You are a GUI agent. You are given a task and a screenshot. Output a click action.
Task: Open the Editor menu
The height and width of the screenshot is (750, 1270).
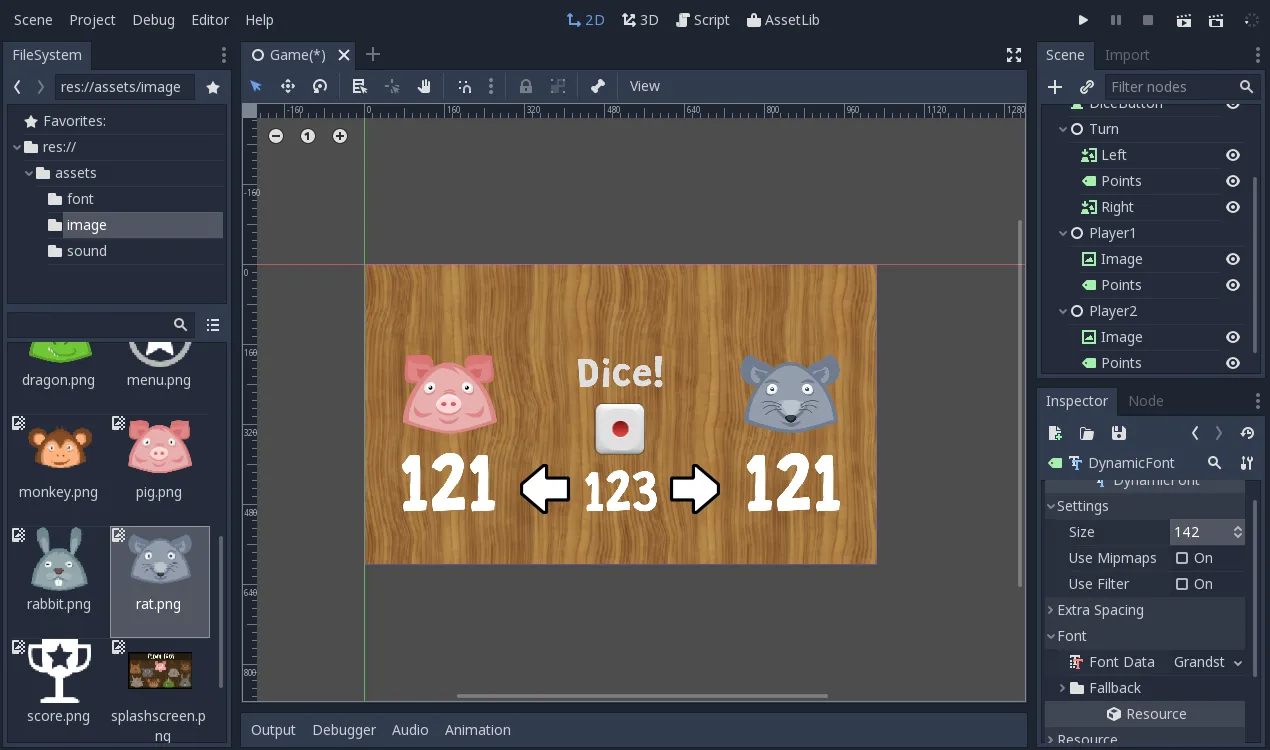[x=210, y=20]
